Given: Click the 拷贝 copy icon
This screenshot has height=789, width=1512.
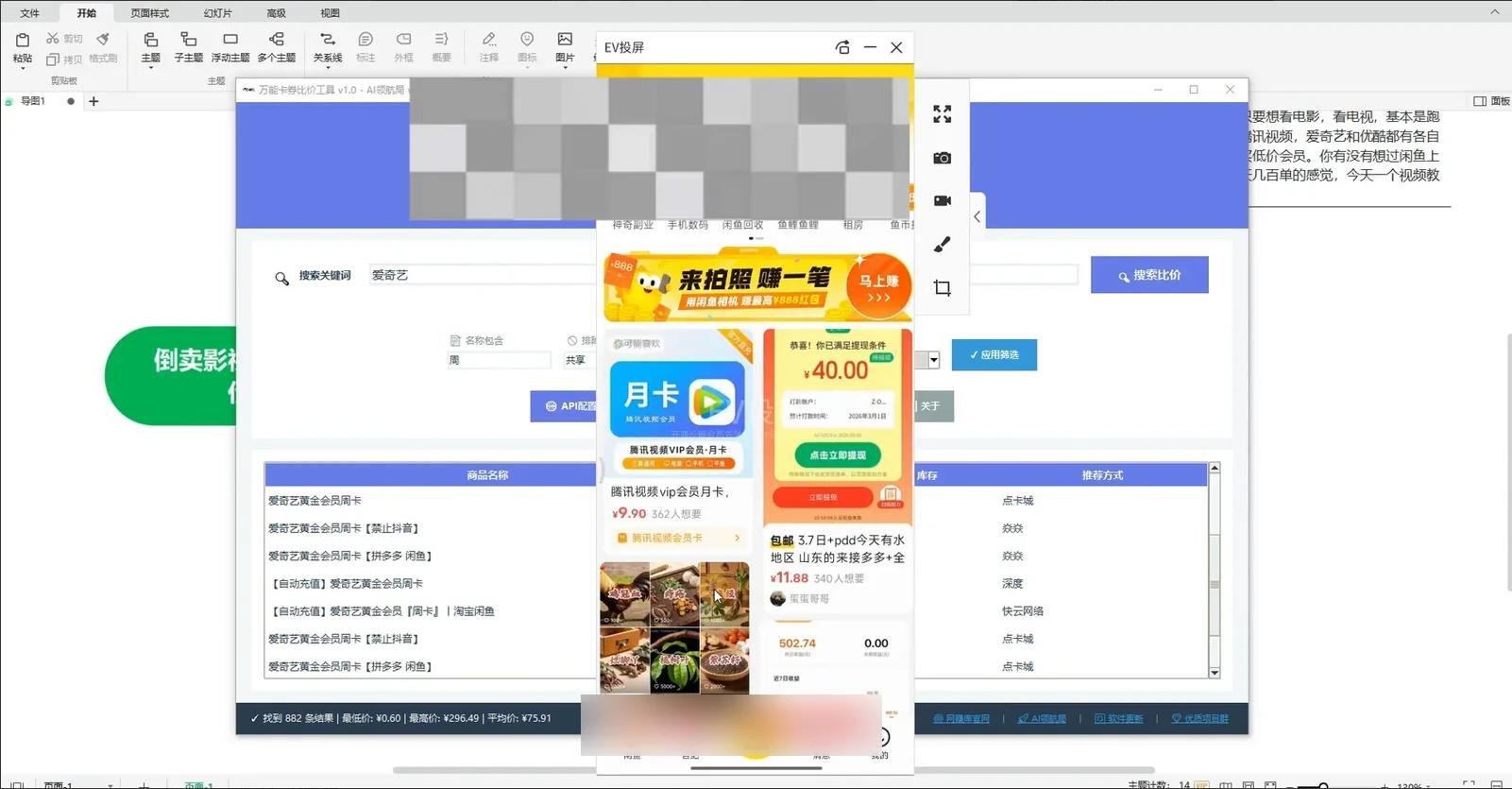Looking at the screenshot, I should point(53,60).
